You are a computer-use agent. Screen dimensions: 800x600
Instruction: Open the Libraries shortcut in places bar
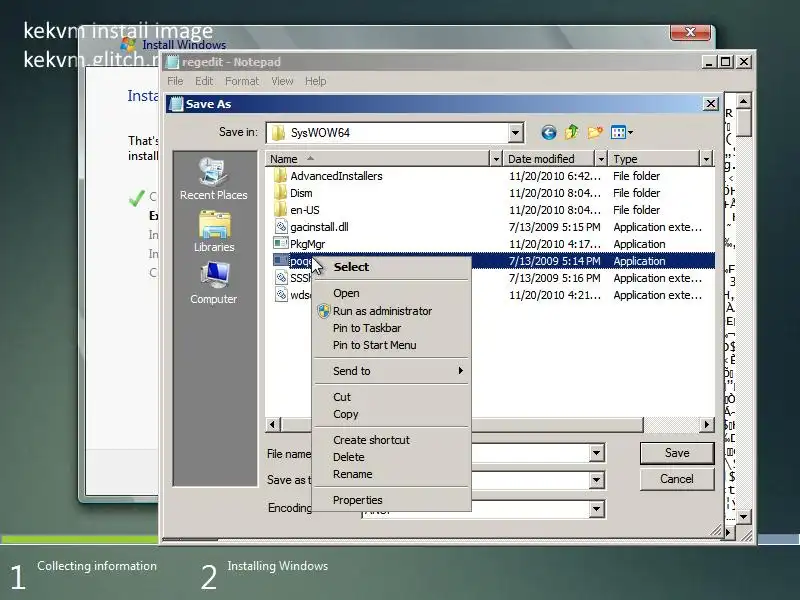click(214, 232)
